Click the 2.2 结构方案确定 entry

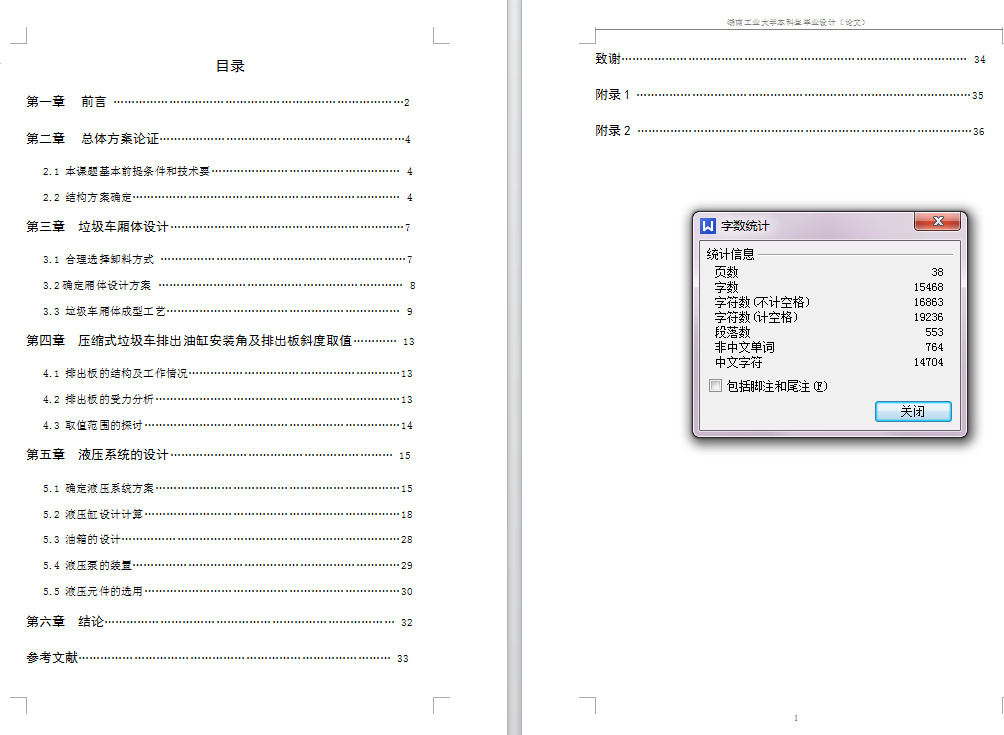[227, 197]
